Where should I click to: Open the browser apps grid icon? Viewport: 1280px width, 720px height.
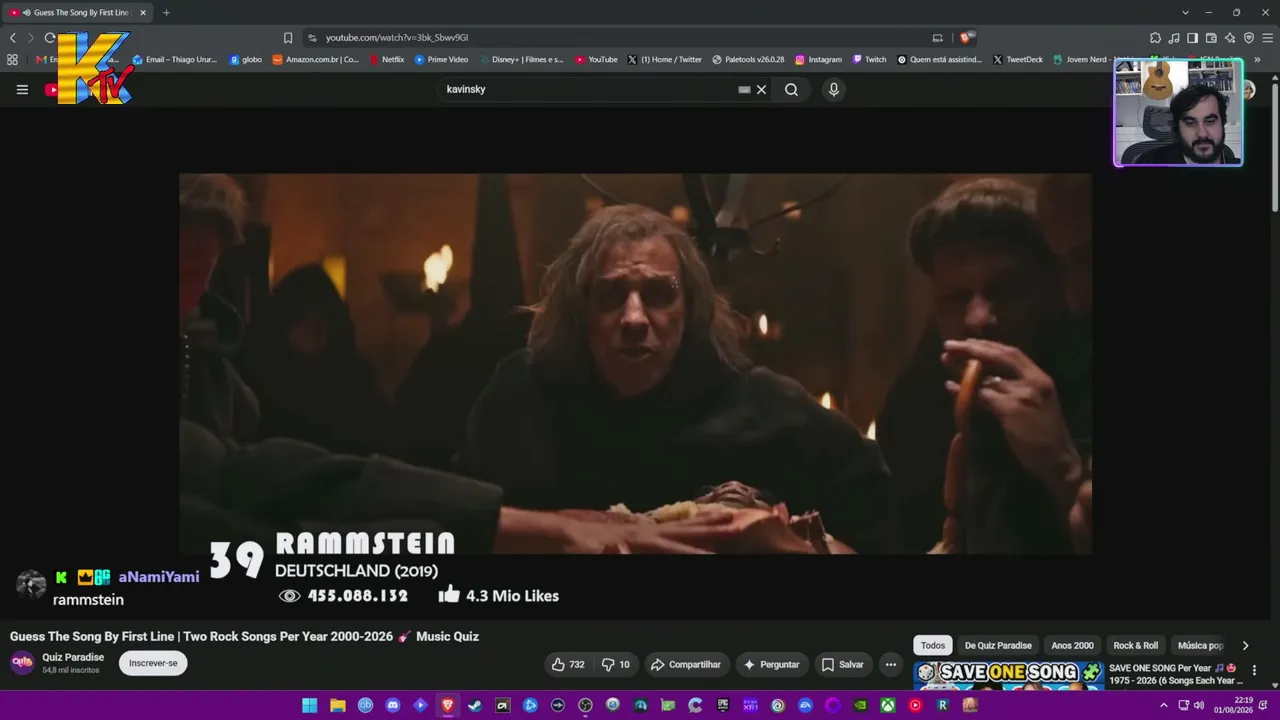[x=12, y=60]
